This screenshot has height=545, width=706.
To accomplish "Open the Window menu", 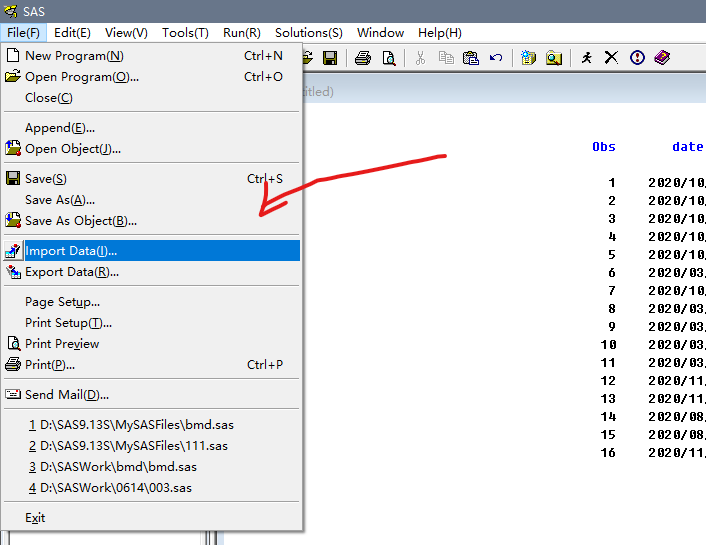I will click(x=380, y=33).
